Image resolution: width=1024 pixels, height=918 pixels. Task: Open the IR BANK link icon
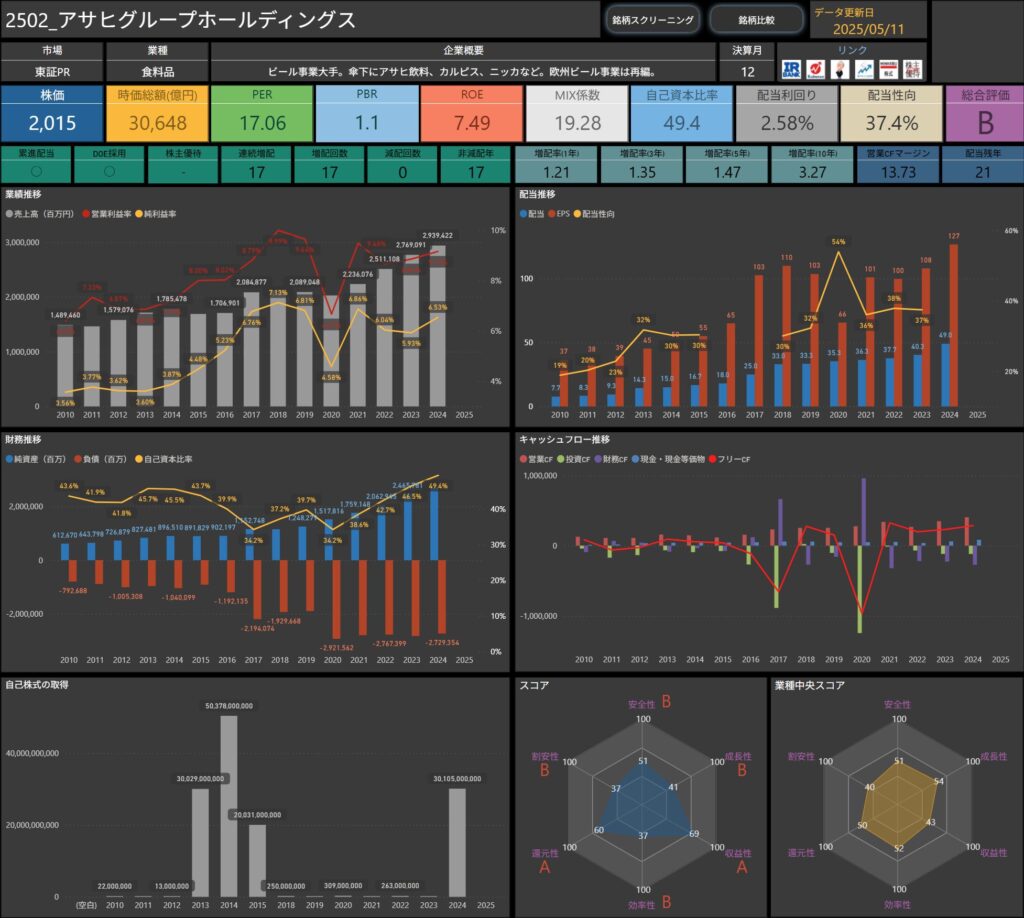[792, 69]
